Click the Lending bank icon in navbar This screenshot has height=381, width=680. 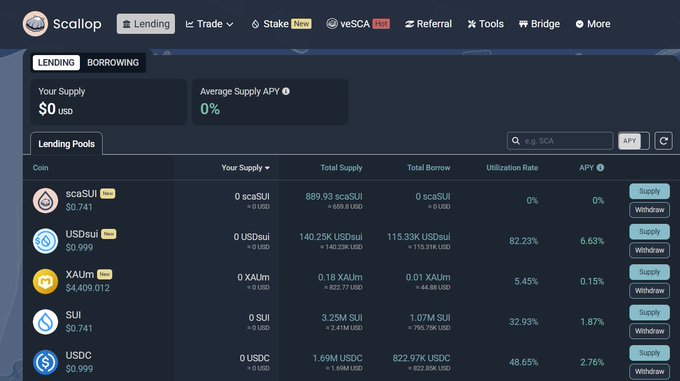(126, 24)
